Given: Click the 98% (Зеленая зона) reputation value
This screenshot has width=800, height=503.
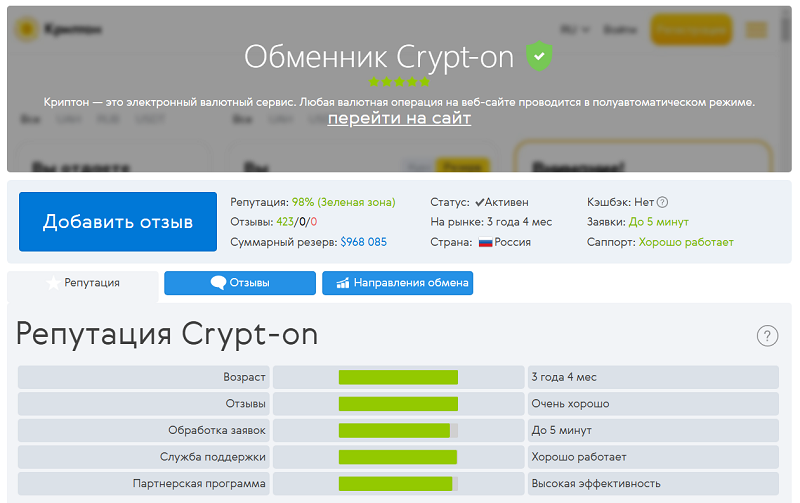Looking at the screenshot, I should (343, 202).
